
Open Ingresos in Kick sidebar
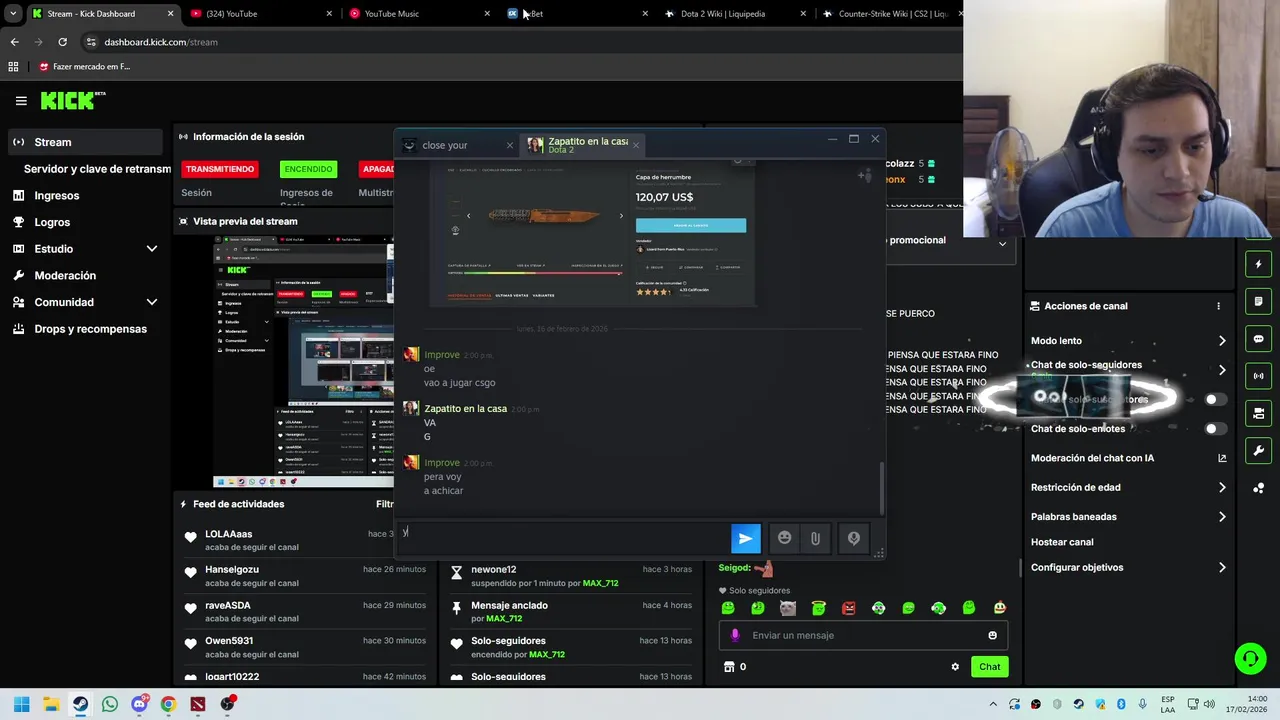tap(57, 196)
